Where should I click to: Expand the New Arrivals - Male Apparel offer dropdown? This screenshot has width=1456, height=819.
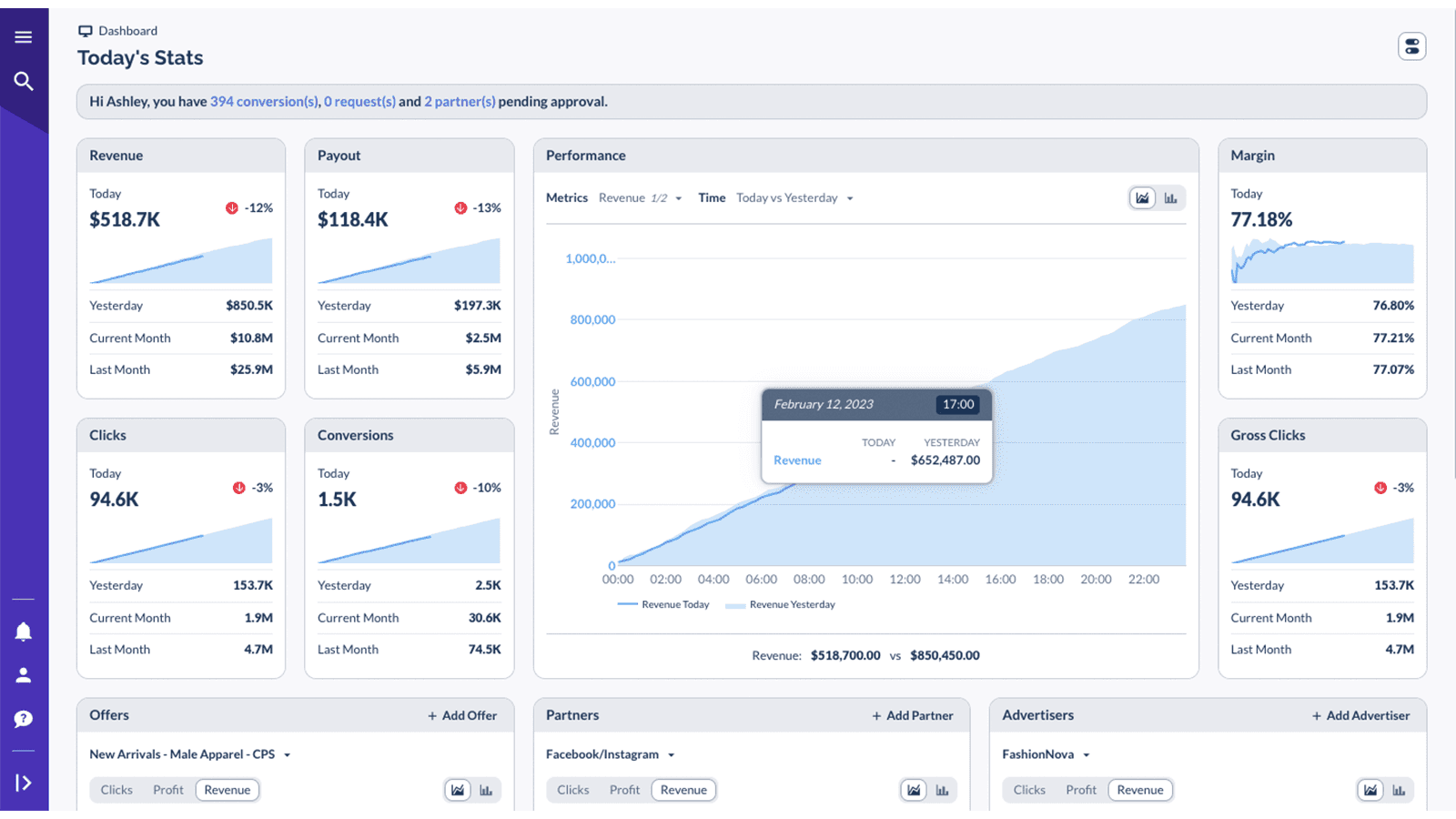click(286, 754)
